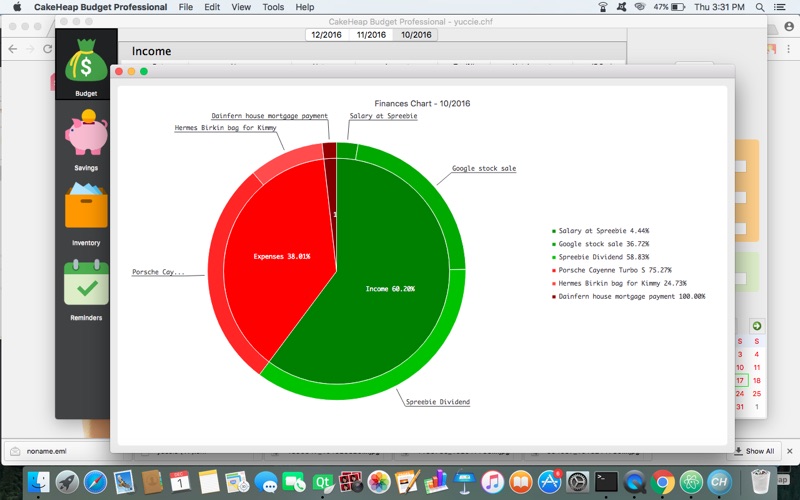Image resolution: width=800 pixels, height=500 pixels.
Task: Close the browser downloads bar
Action: pyautogui.click(x=789, y=451)
